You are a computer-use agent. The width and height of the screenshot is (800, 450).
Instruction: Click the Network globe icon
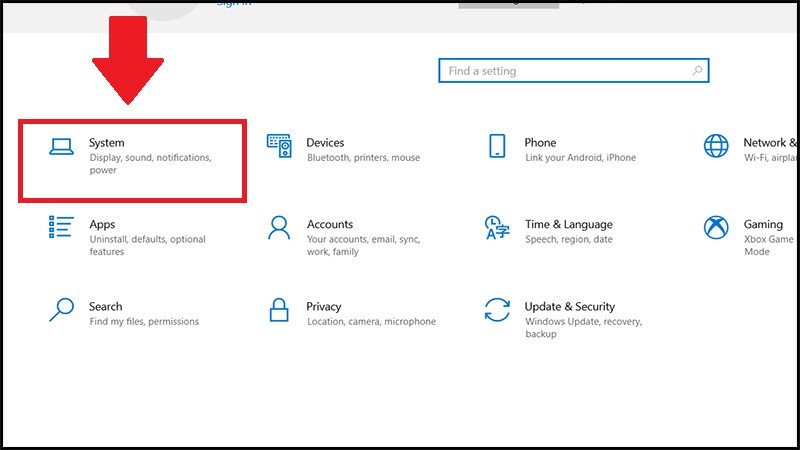click(716, 146)
